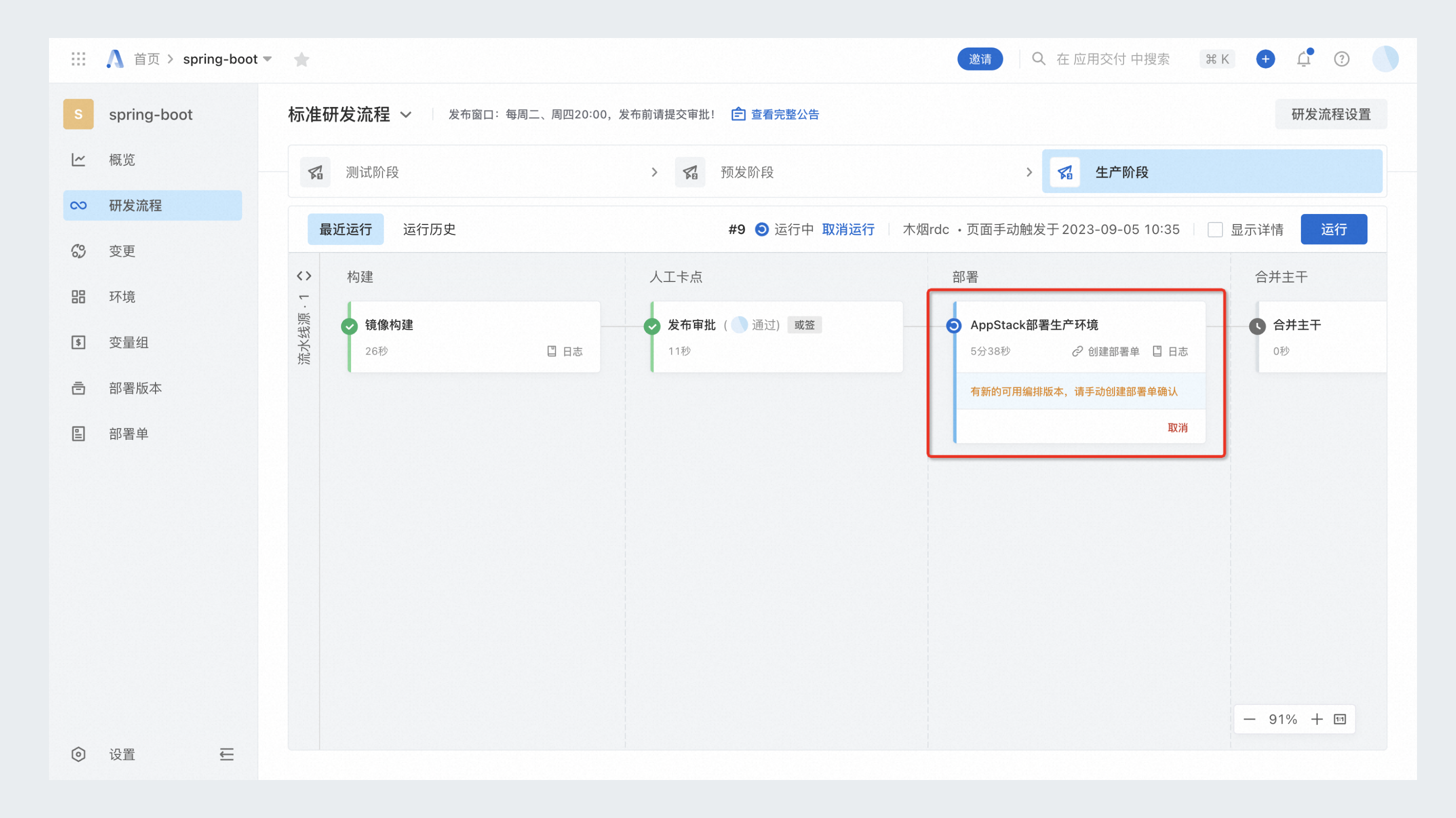Click the 生产阶段 stage rocket icon
The width and height of the screenshot is (1456, 818).
1065,172
